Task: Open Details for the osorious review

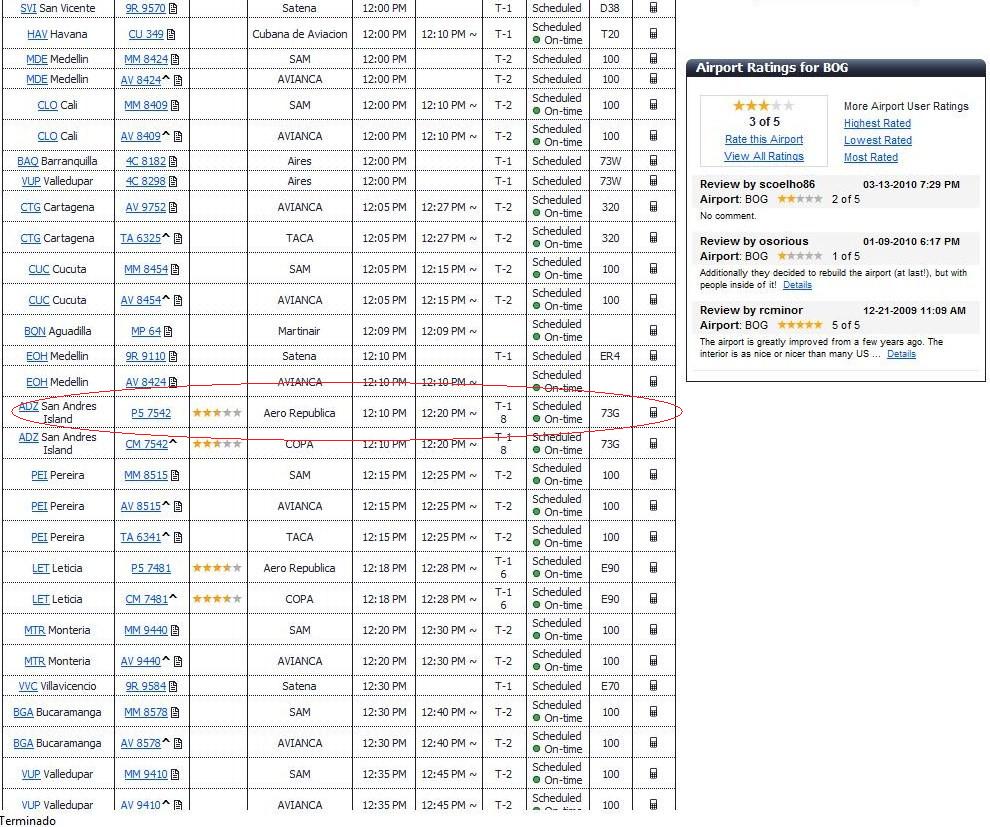Action: point(797,285)
